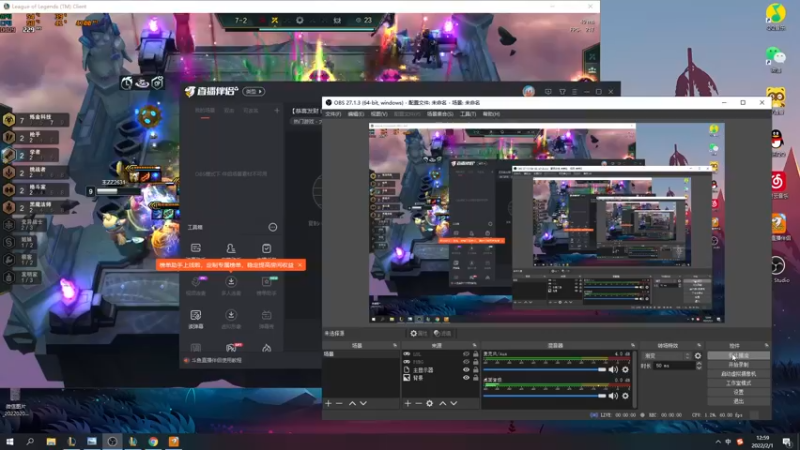800x450 pixels.
Task: Open the 编辑(E) menu in OBS
Action: [356, 114]
